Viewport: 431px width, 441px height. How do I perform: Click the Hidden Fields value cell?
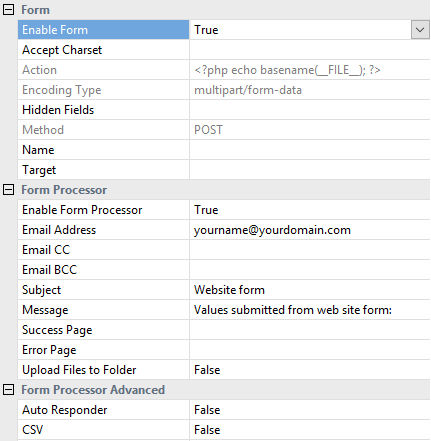click(x=310, y=110)
